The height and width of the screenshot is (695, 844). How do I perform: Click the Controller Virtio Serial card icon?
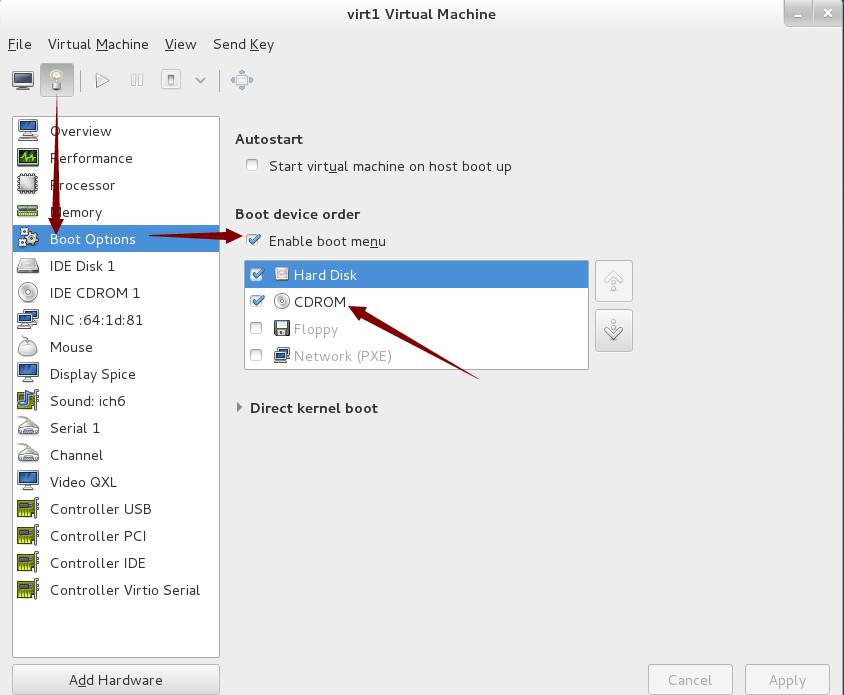click(x=27, y=589)
